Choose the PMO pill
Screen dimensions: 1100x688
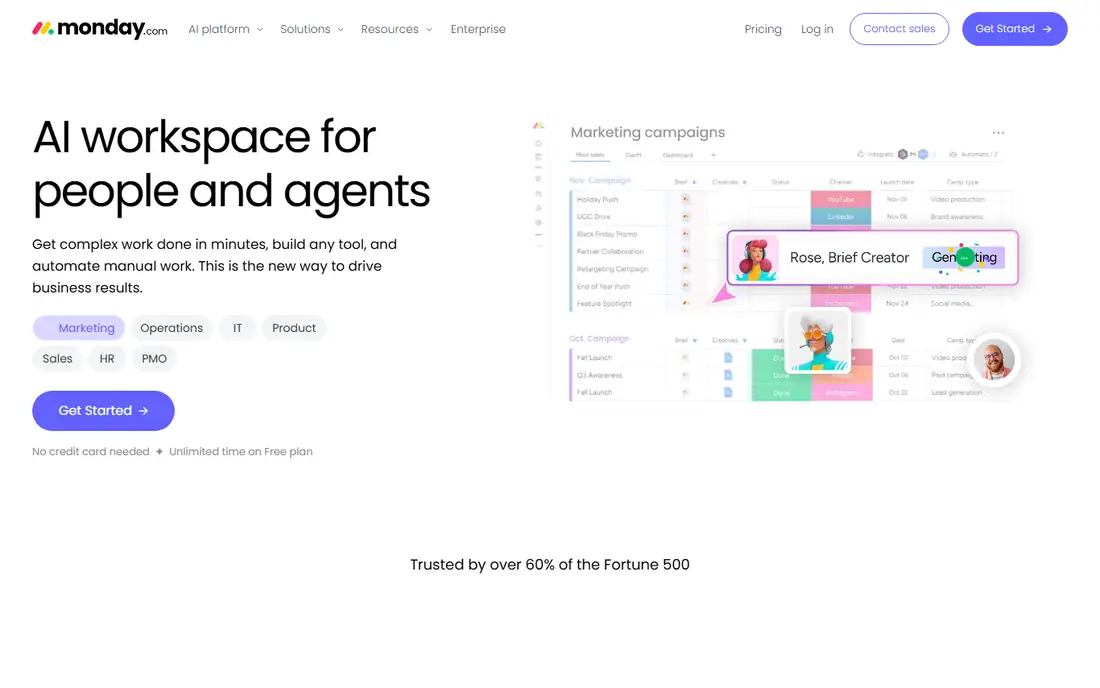point(154,358)
